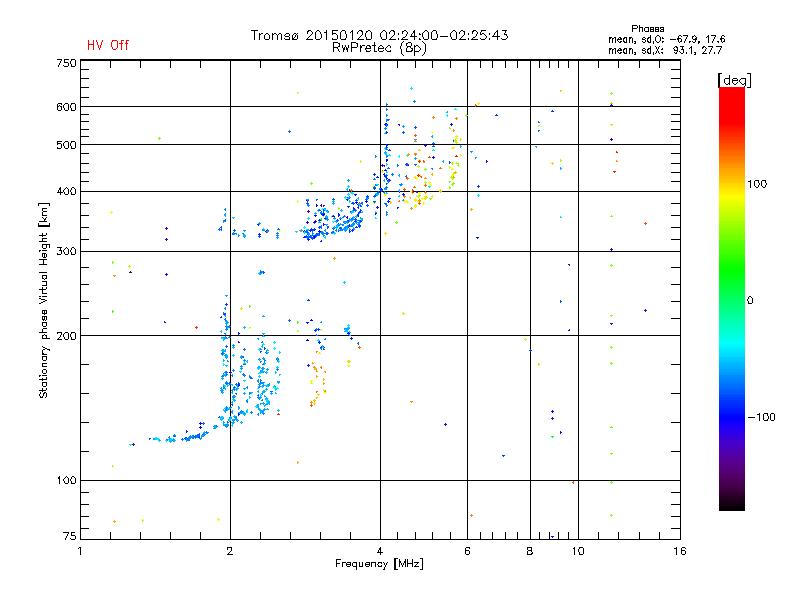Screen dimensions: 800x600
Task: Select the "mean, sd,X: 93.1, 27.7" line
Action: [665, 50]
